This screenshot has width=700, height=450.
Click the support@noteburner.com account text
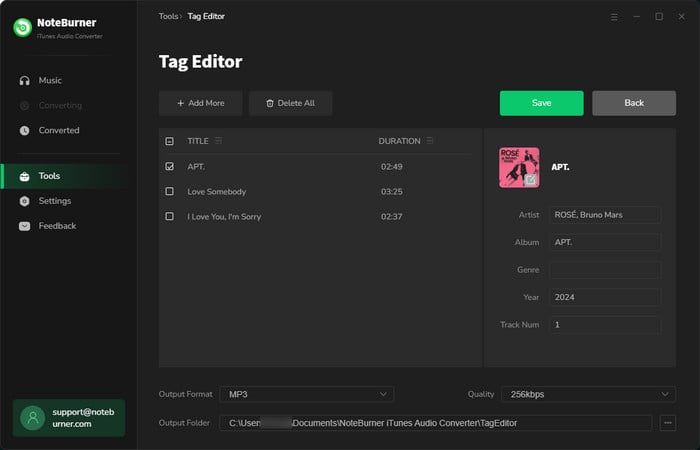click(83, 418)
